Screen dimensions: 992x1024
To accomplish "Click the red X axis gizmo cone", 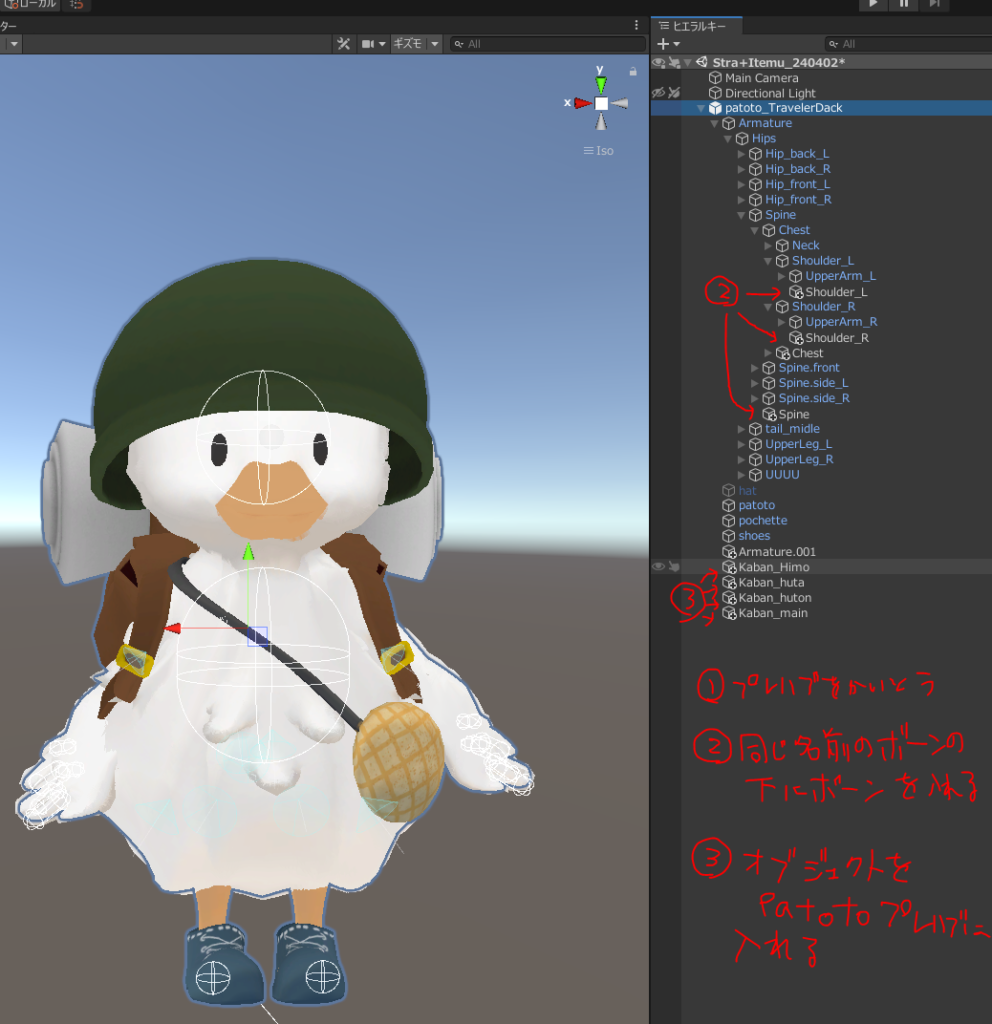I will 579,103.
